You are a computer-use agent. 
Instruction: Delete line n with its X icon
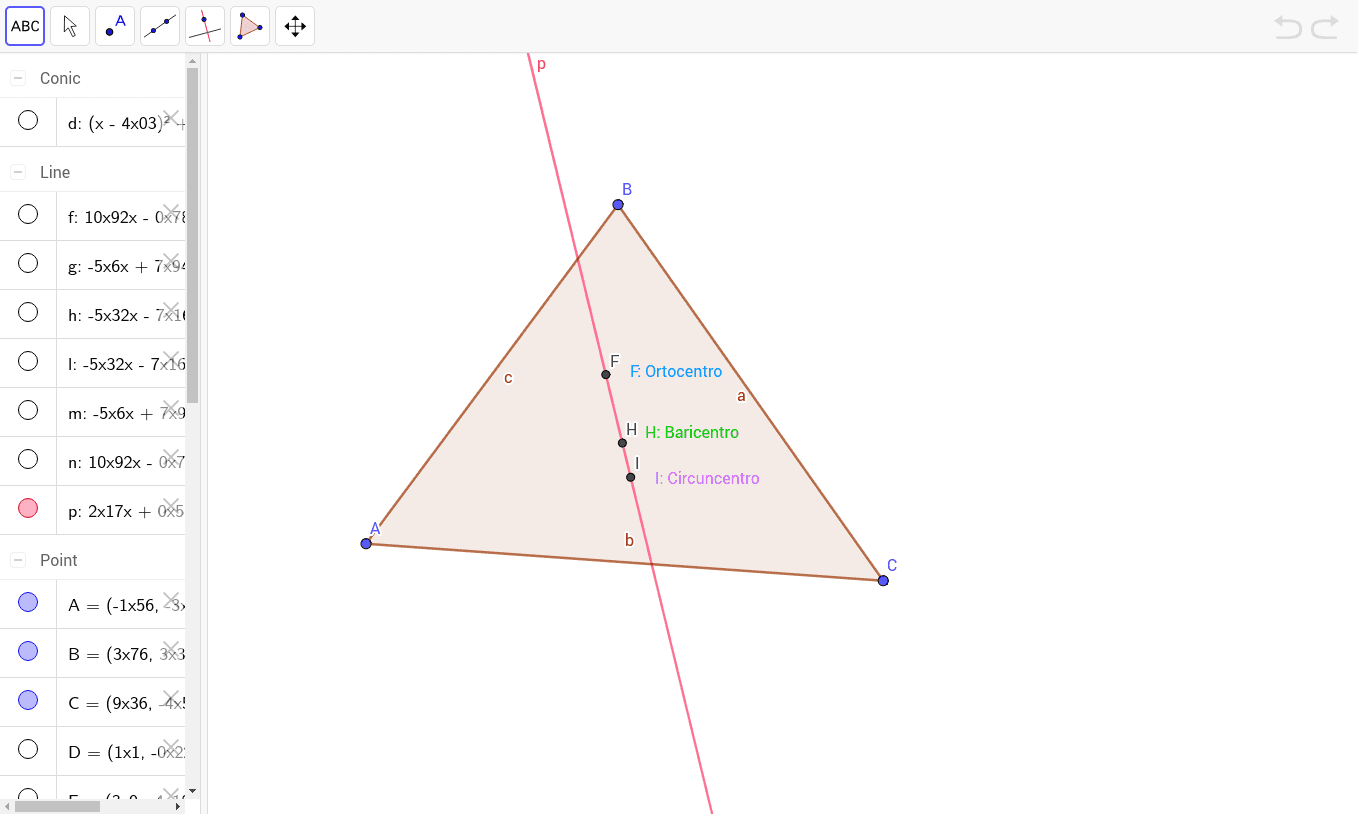pos(171,457)
